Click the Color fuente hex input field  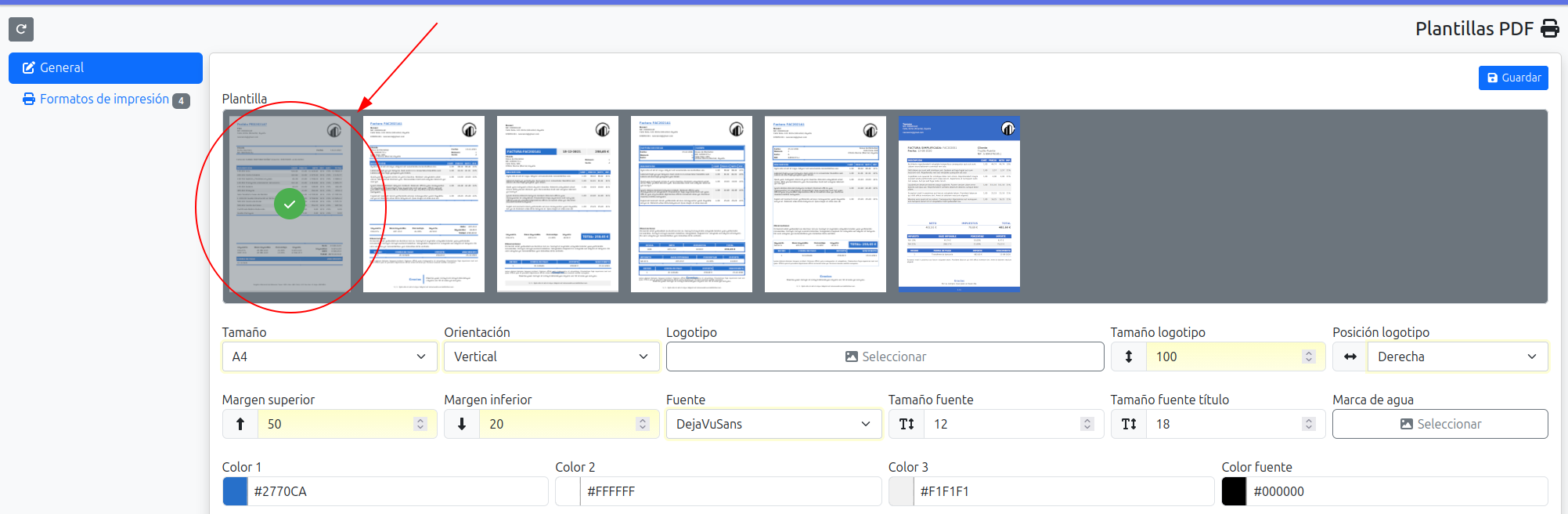pos(1397,491)
